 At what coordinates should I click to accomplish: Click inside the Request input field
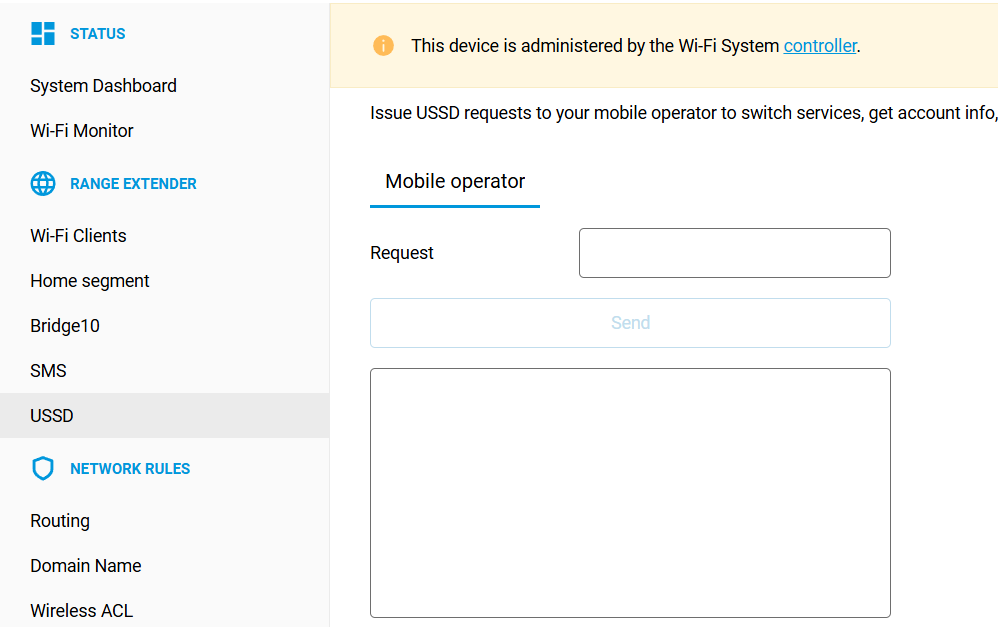tap(734, 252)
